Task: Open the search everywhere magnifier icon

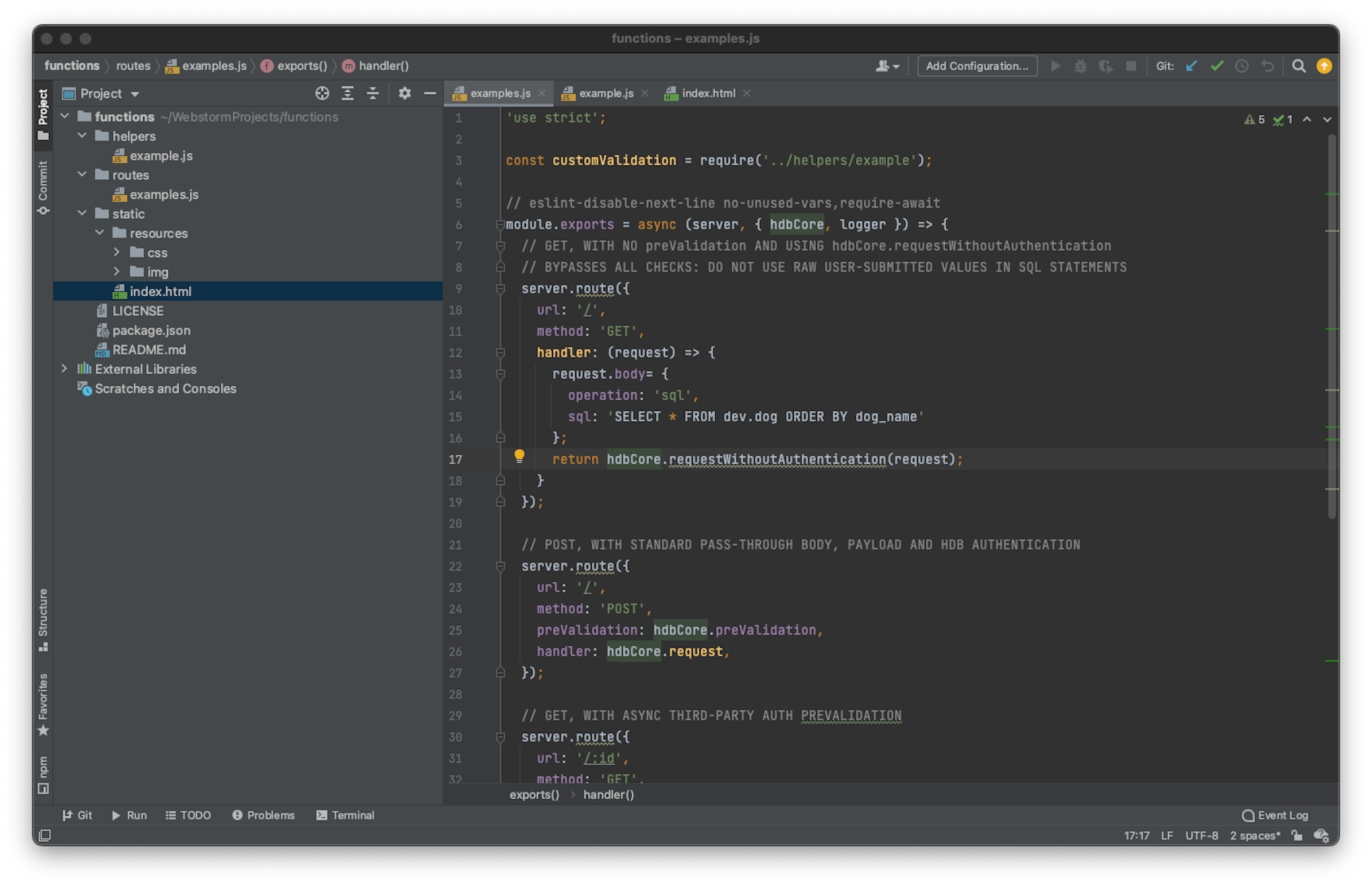Action: (x=1299, y=66)
